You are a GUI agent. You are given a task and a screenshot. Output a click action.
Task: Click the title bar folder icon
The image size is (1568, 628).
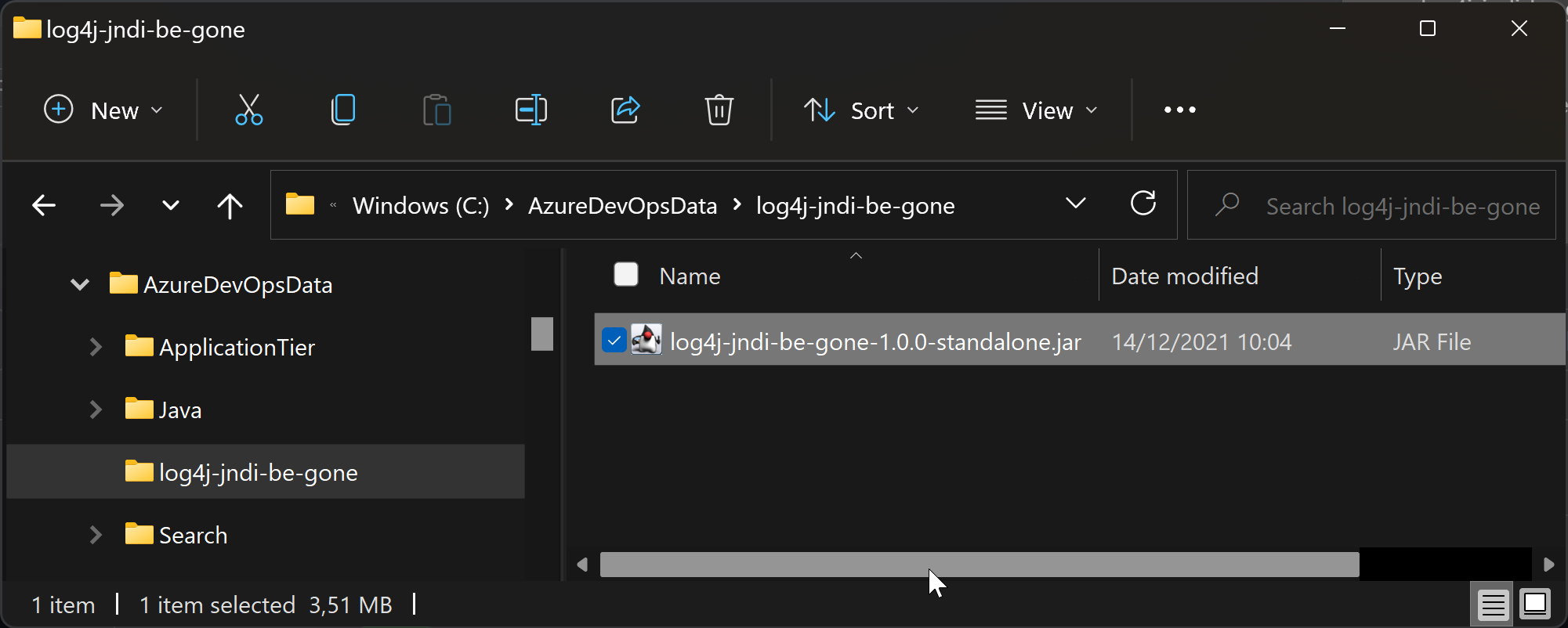pos(27,28)
